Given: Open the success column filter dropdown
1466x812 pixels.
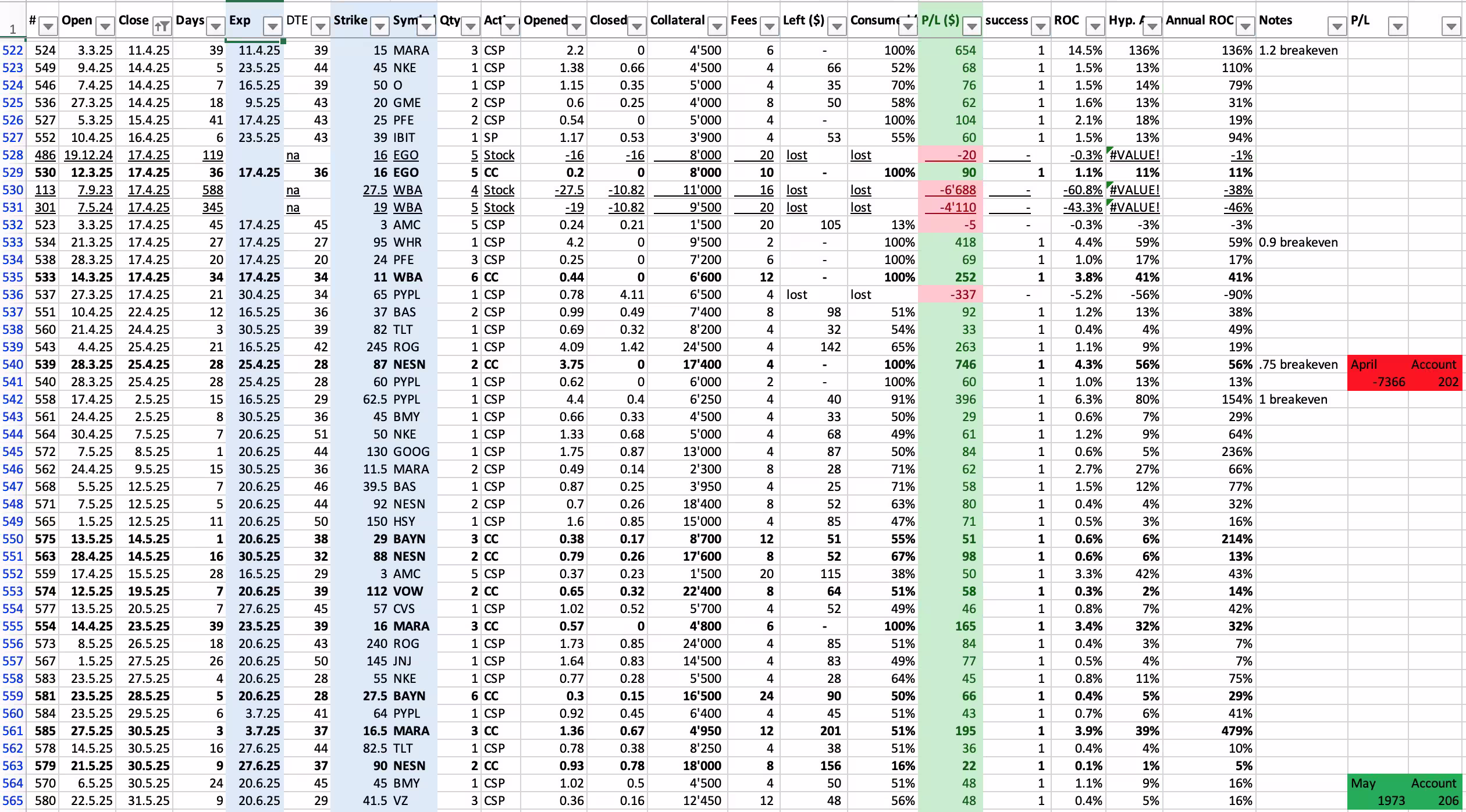Looking at the screenshot, I should pyautogui.click(x=1040, y=26).
